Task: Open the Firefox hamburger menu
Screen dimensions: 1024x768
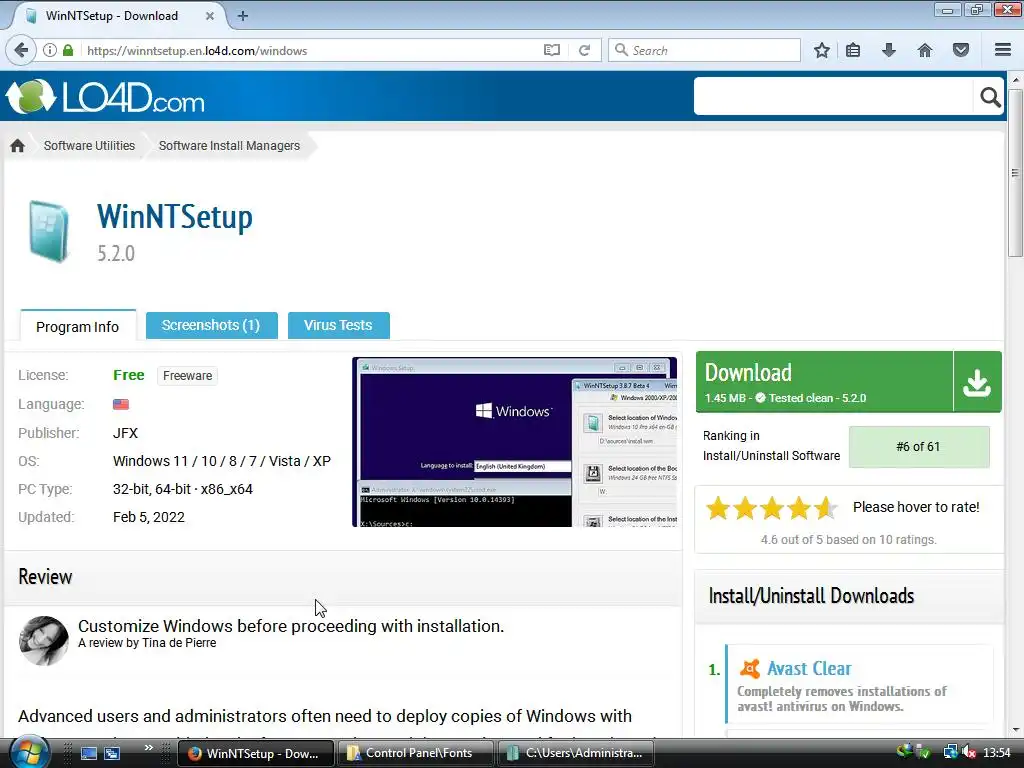Action: pyautogui.click(x=1003, y=50)
